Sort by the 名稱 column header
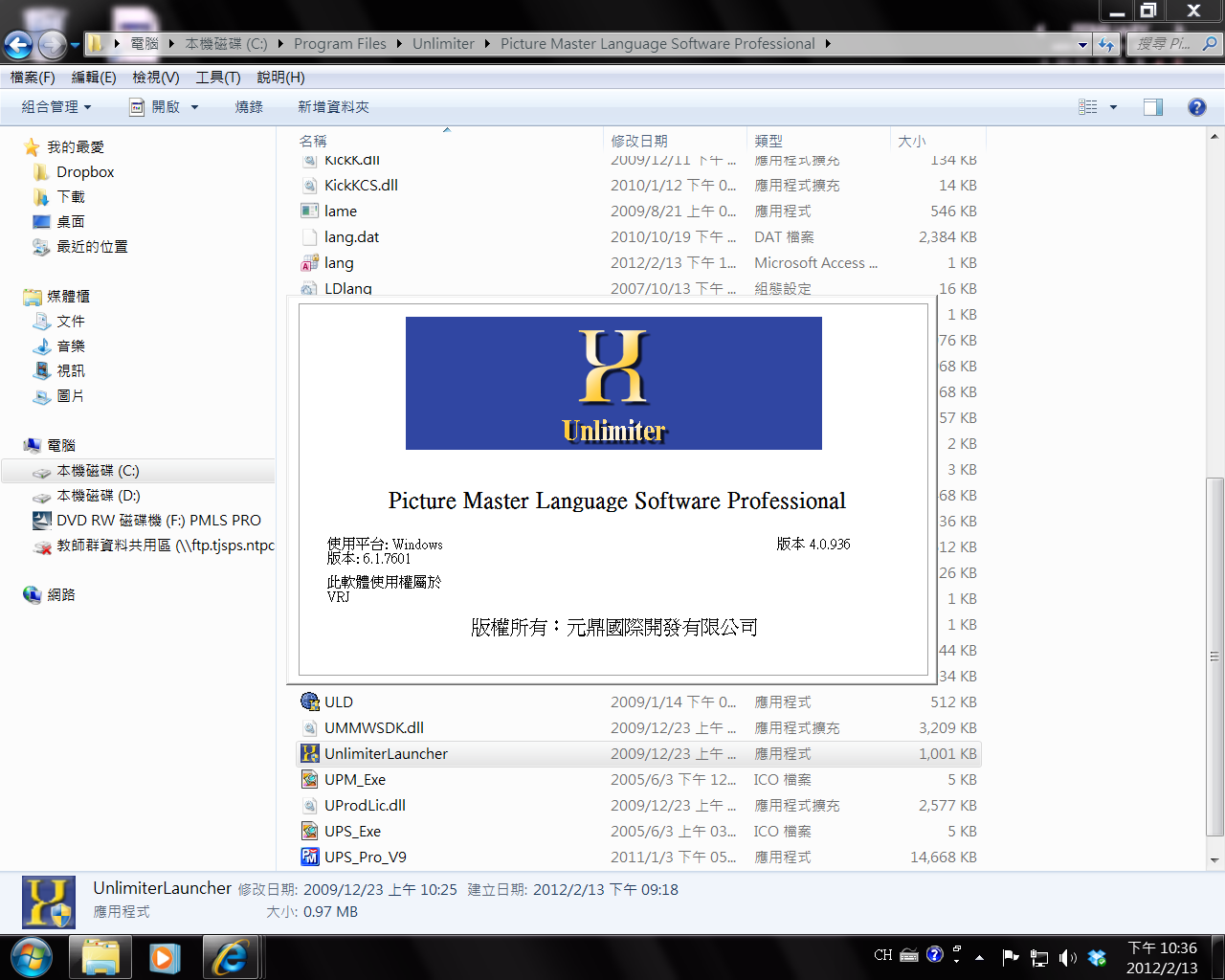Screen dimensions: 1225x980 point(449,141)
